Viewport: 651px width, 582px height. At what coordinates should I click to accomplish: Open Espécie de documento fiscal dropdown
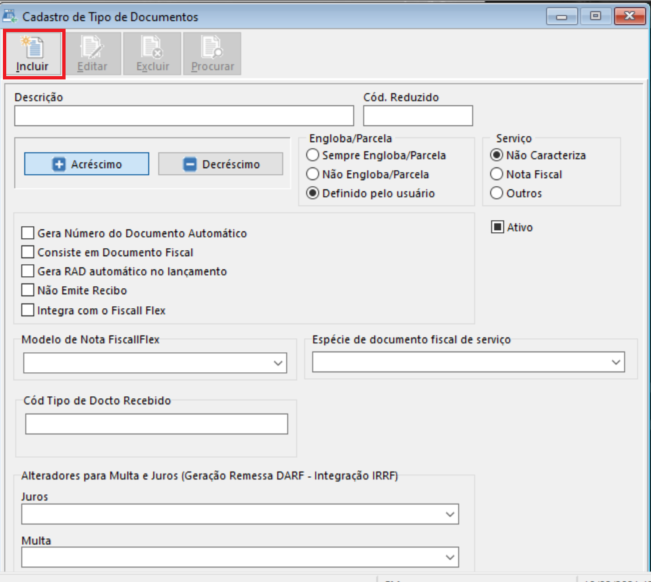(x=468, y=362)
